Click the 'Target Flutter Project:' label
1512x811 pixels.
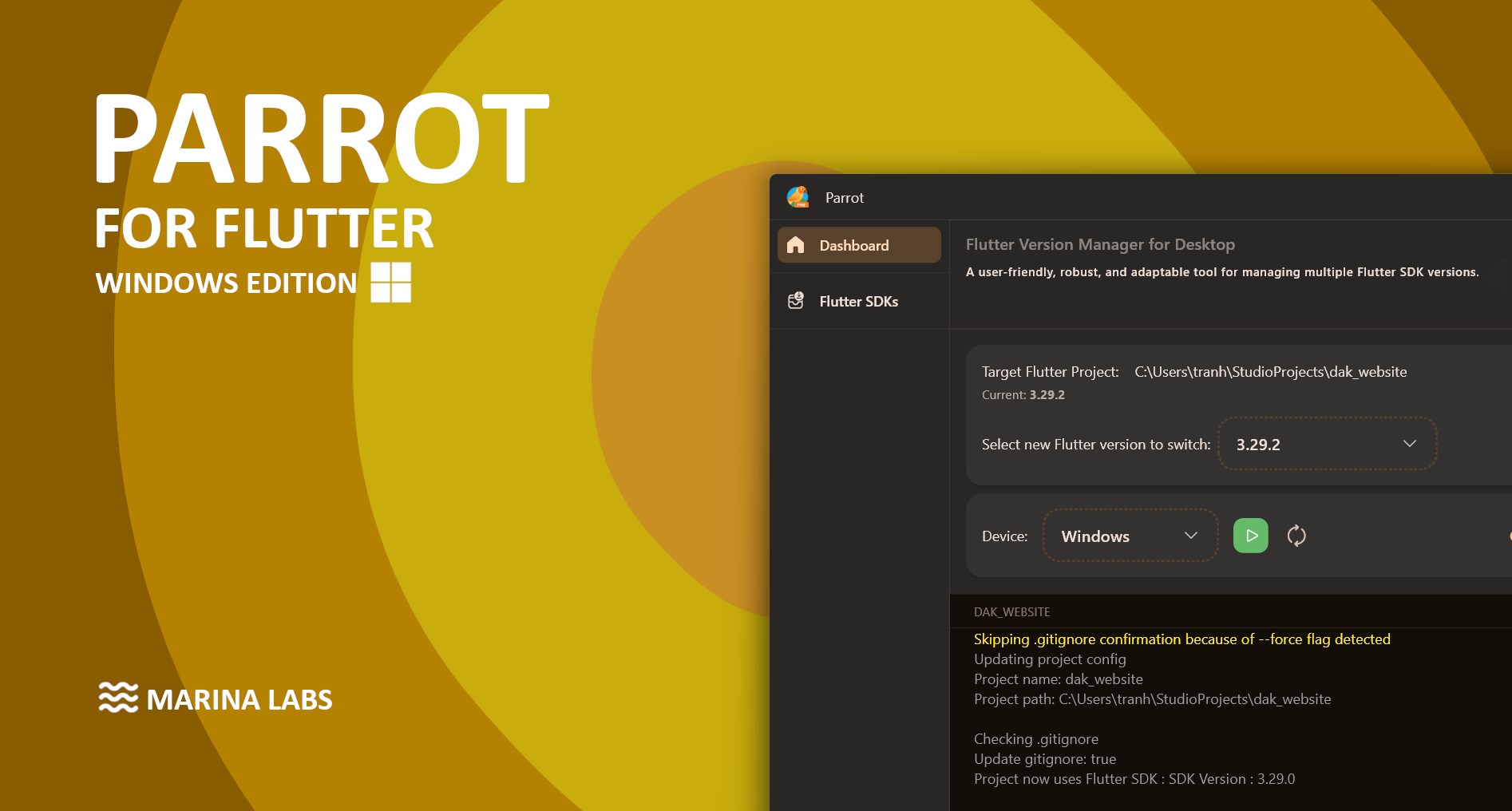(1051, 372)
